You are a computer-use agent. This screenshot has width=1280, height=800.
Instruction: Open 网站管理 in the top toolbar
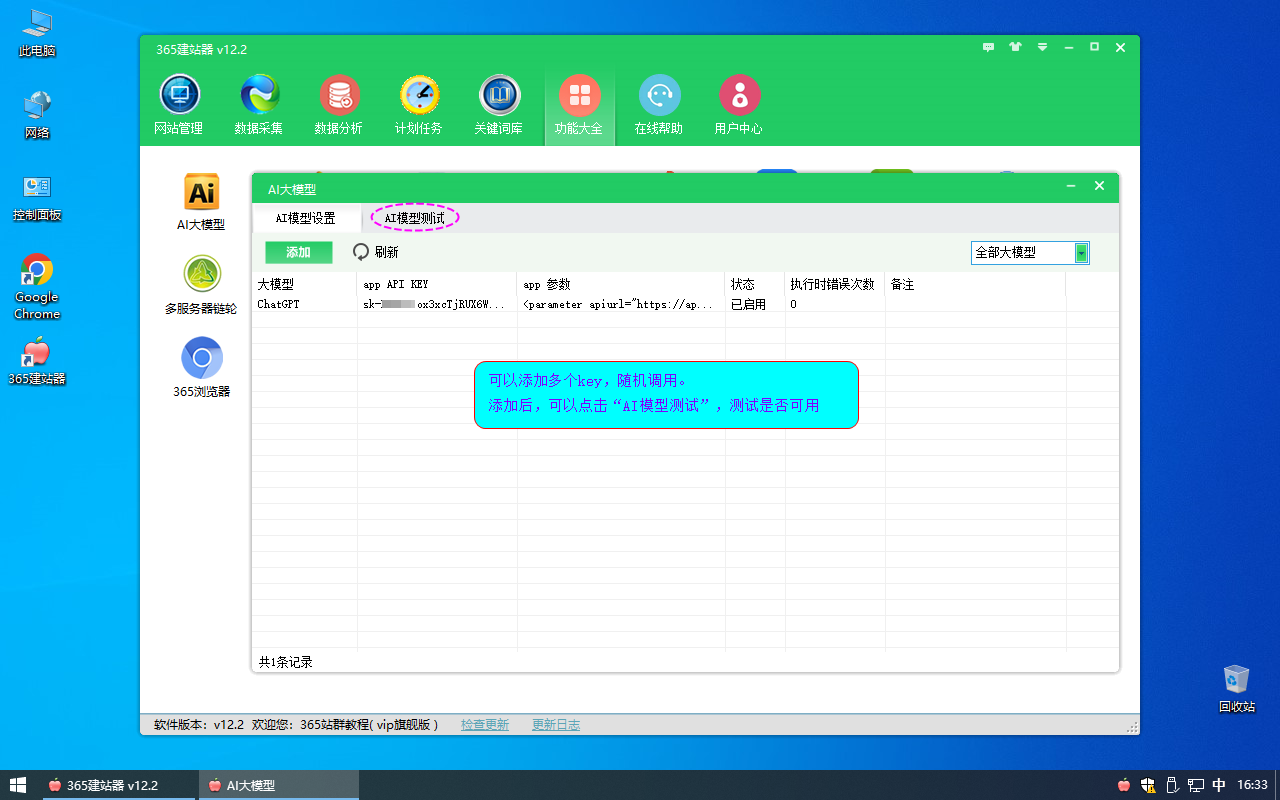pyautogui.click(x=179, y=105)
